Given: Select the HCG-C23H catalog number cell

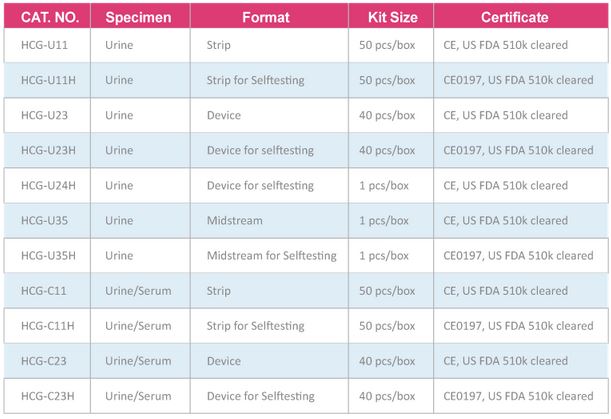Looking at the screenshot, I should coord(46,396).
